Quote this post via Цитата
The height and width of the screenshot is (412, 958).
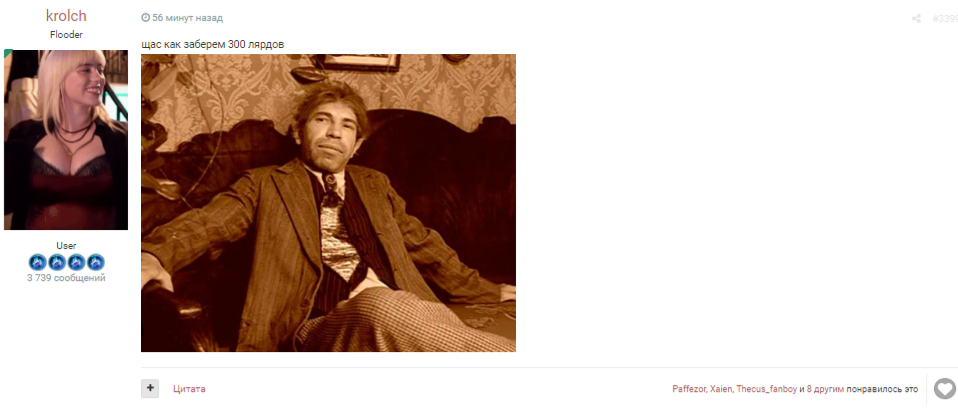189,389
